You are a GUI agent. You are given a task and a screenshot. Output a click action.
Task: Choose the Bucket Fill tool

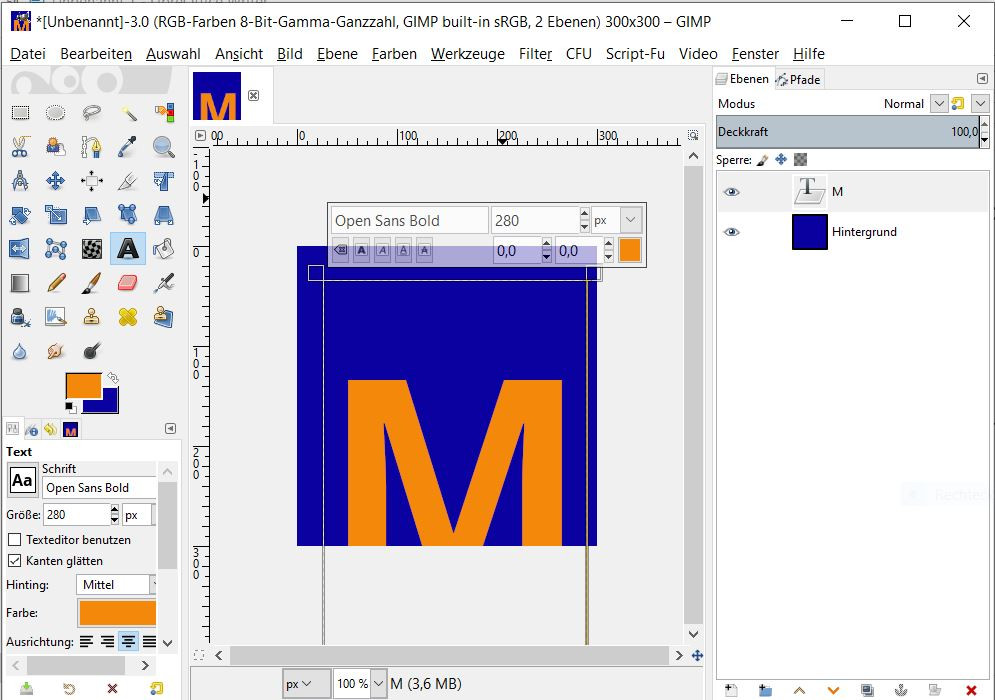[164, 248]
